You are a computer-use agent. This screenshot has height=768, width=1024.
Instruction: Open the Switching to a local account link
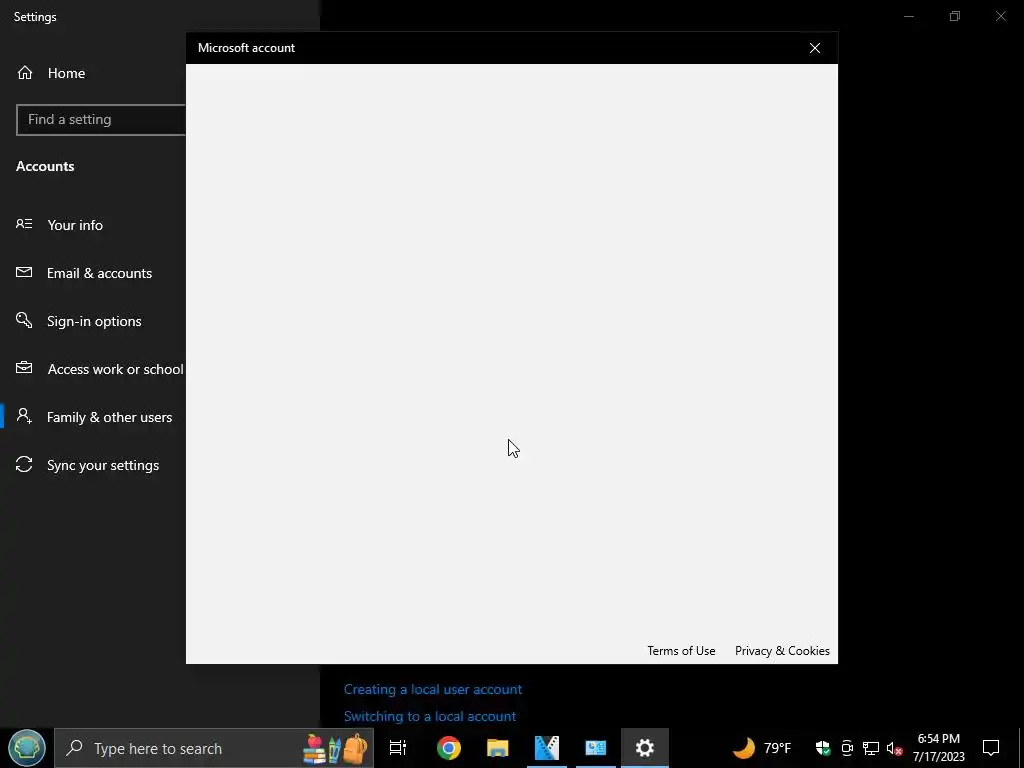[430, 716]
